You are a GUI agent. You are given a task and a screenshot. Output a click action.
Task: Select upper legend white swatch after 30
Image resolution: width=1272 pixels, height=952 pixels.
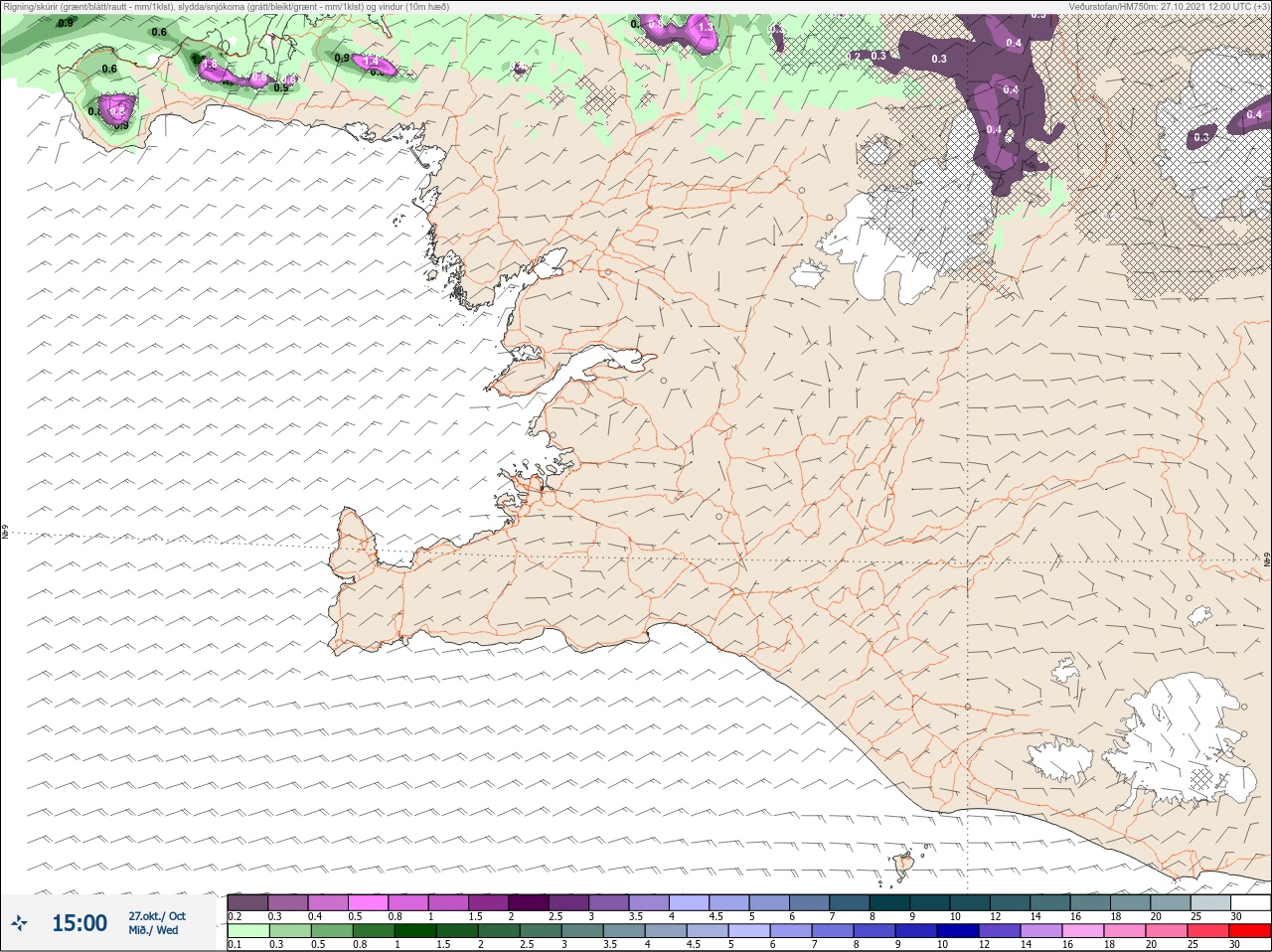(x=1252, y=902)
